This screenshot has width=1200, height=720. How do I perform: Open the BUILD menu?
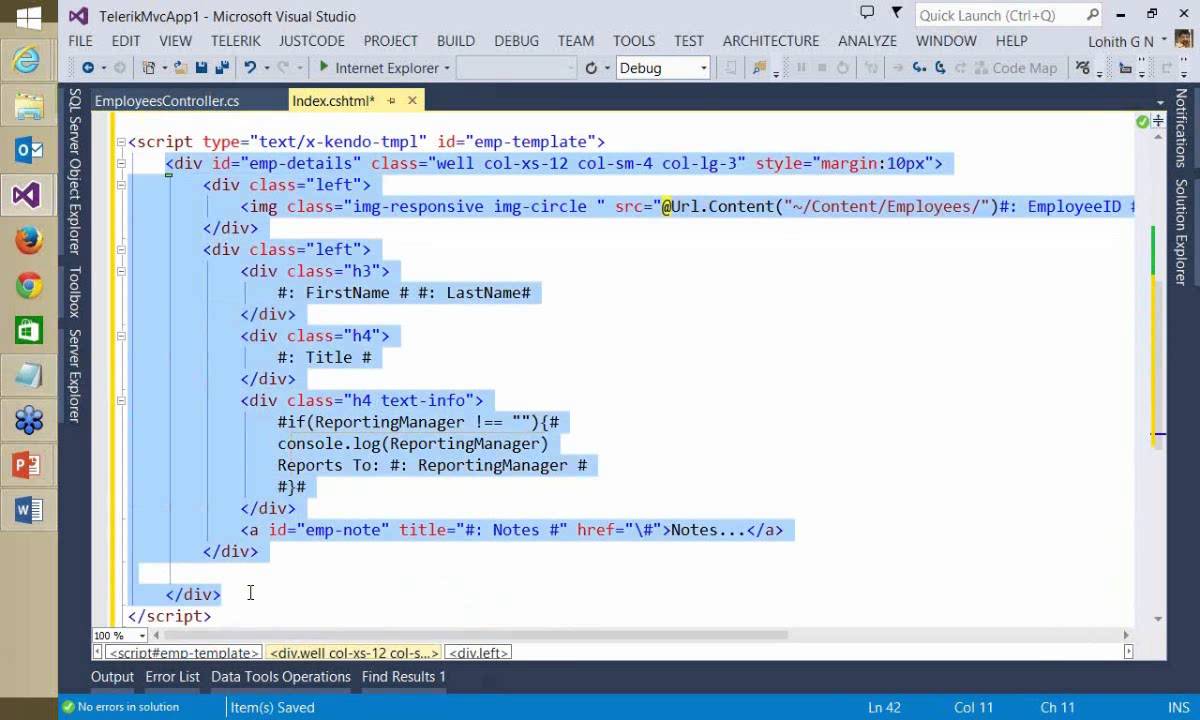(x=456, y=41)
